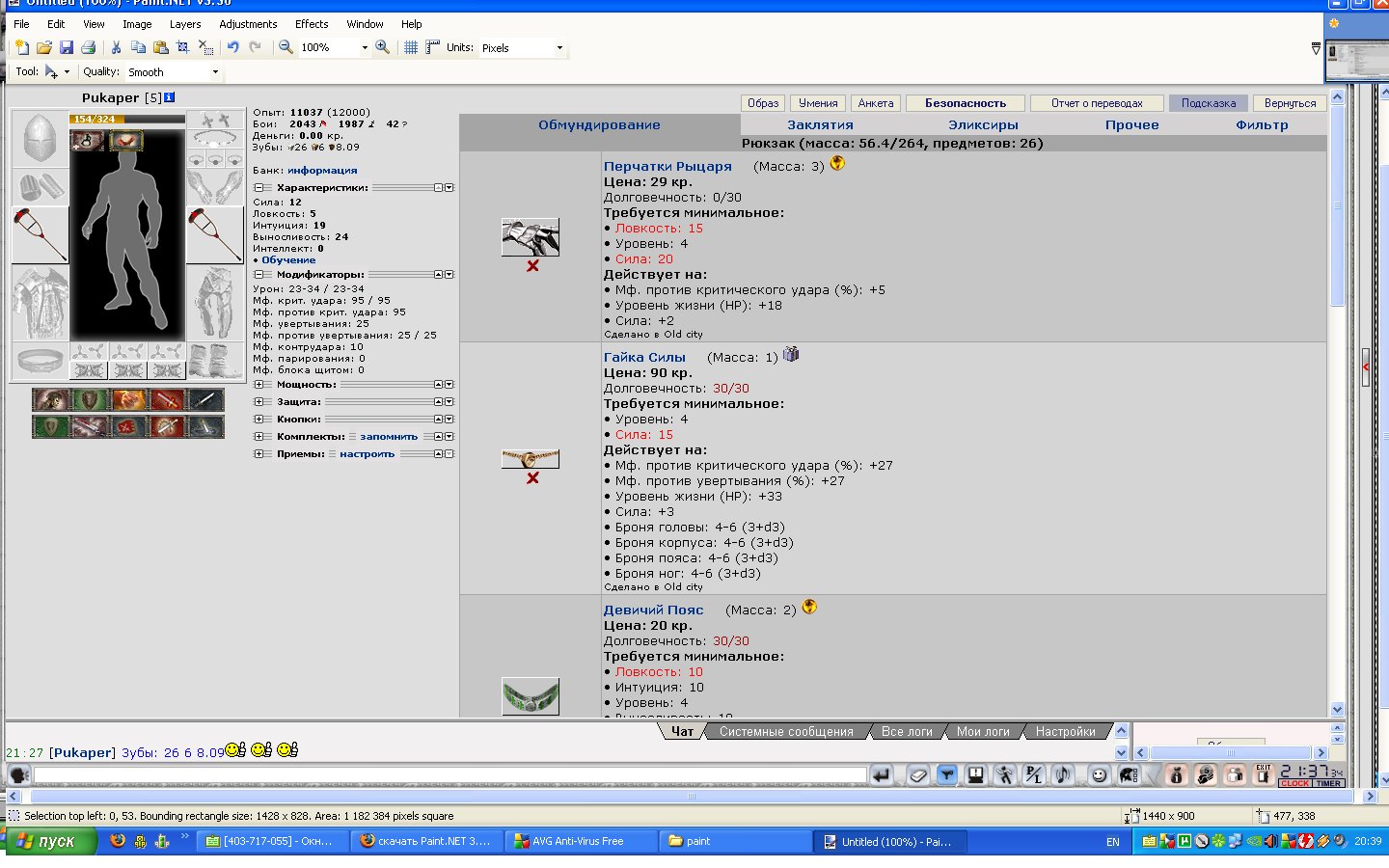Click the running man icon
The height and width of the screenshot is (868, 1389).
pos(1005,774)
